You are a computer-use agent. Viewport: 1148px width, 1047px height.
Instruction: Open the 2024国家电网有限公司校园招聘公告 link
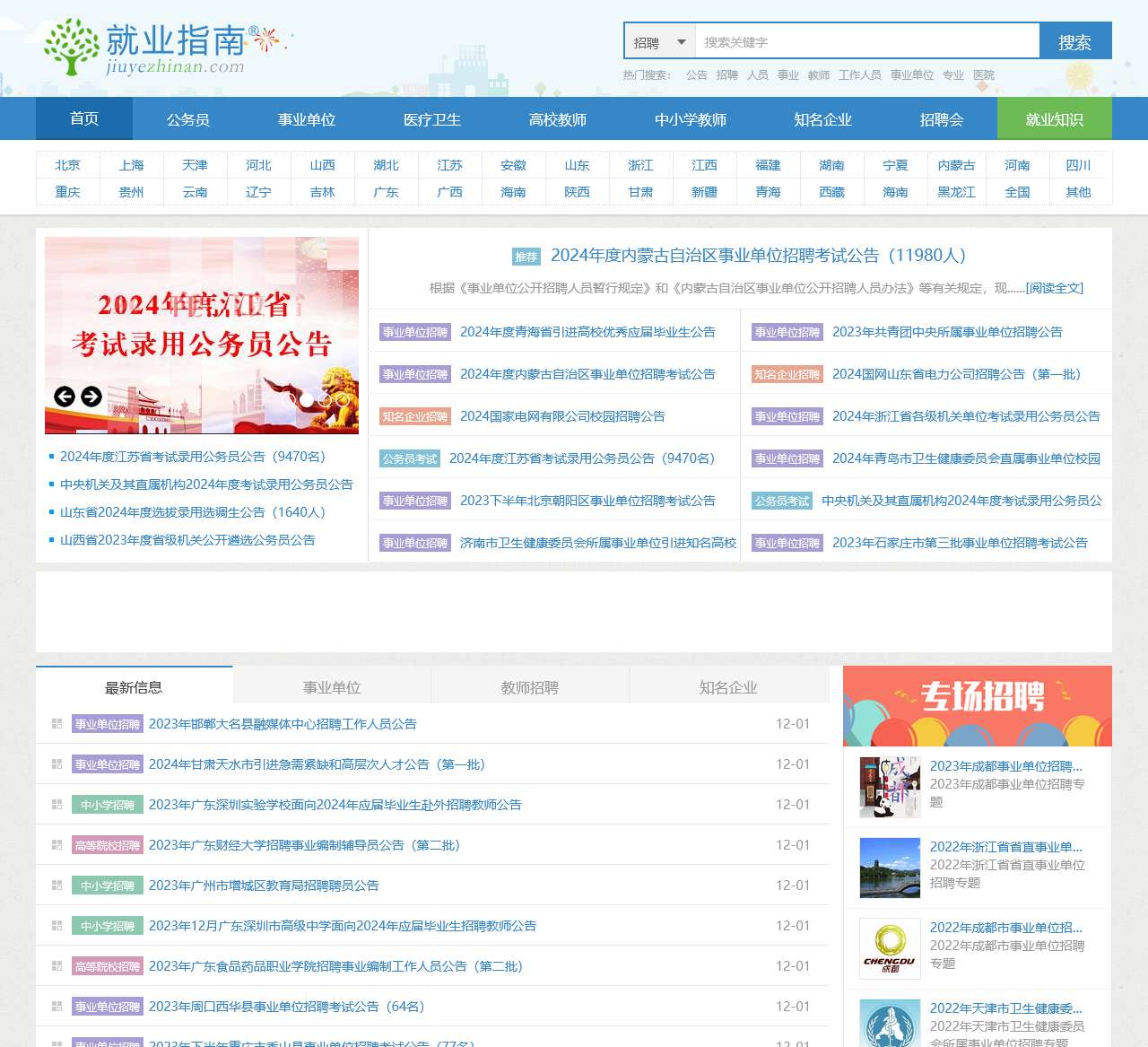point(562,416)
